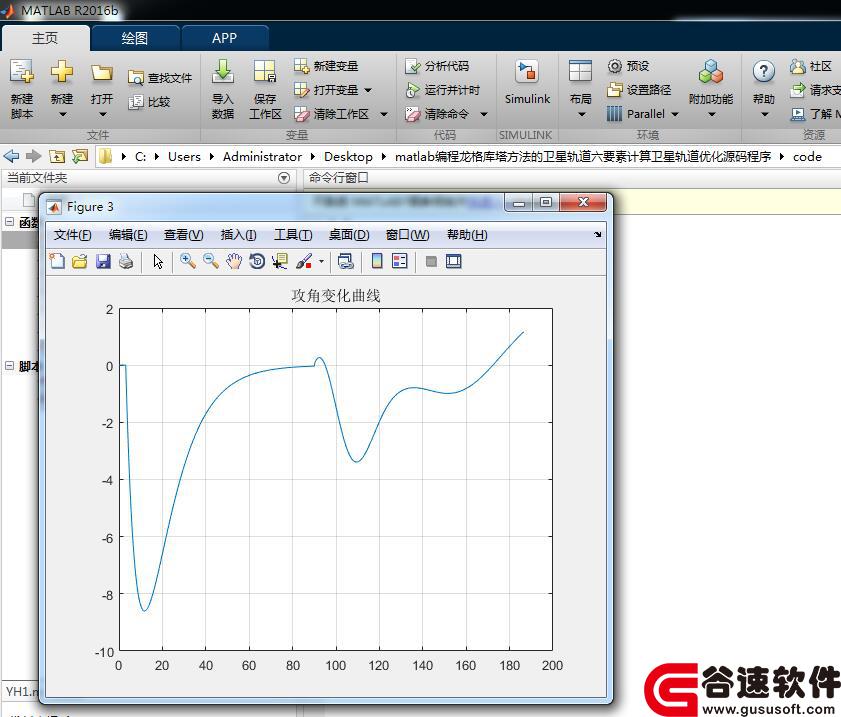
Task: Click 运行并计时 in the ribbon
Action: (x=442, y=90)
